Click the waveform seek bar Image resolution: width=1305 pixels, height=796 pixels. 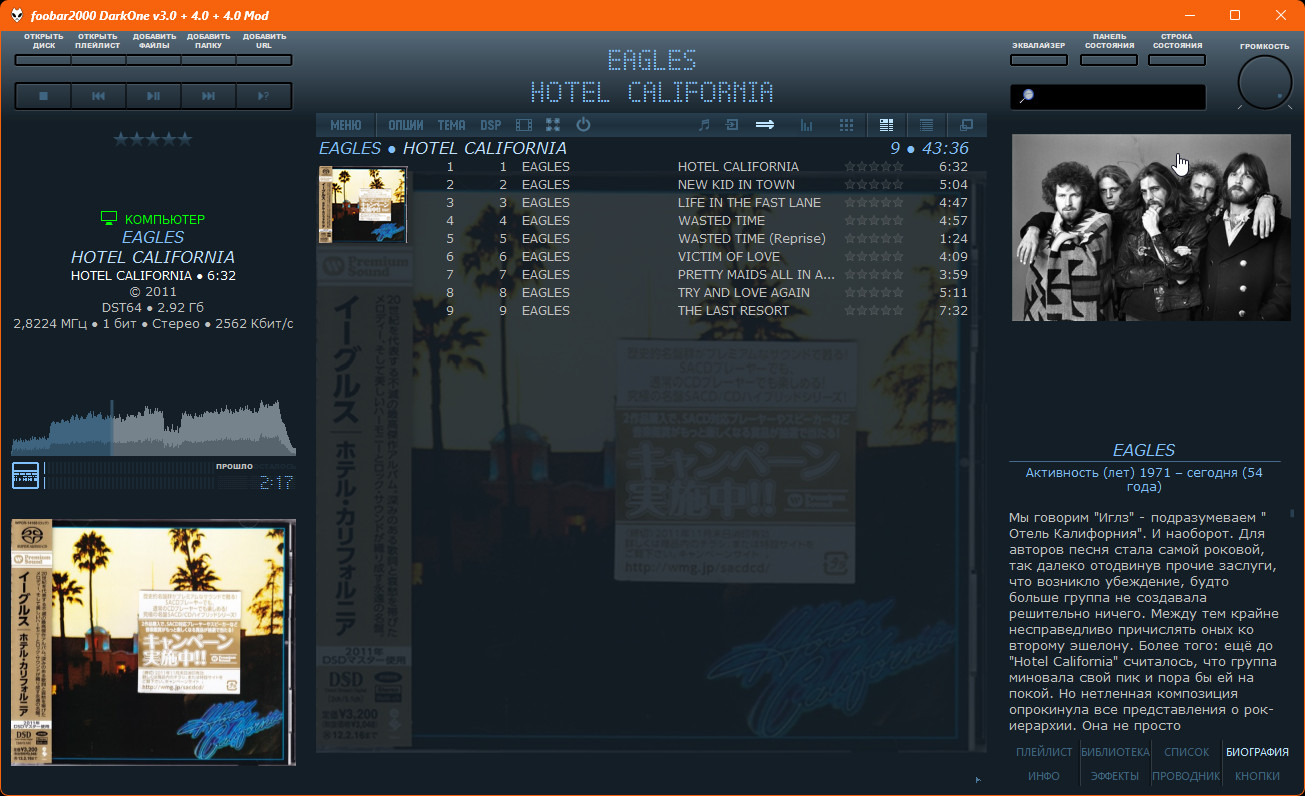point(153,427)
